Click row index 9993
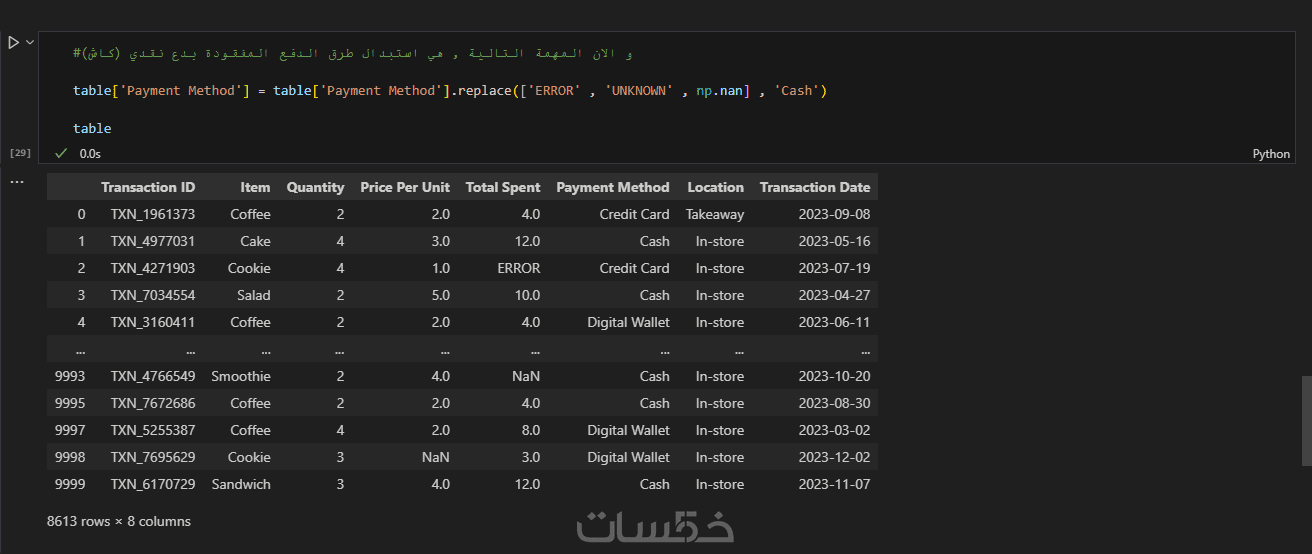The width and height of the screenshot is (1312, 554). (x=70, y=376)
